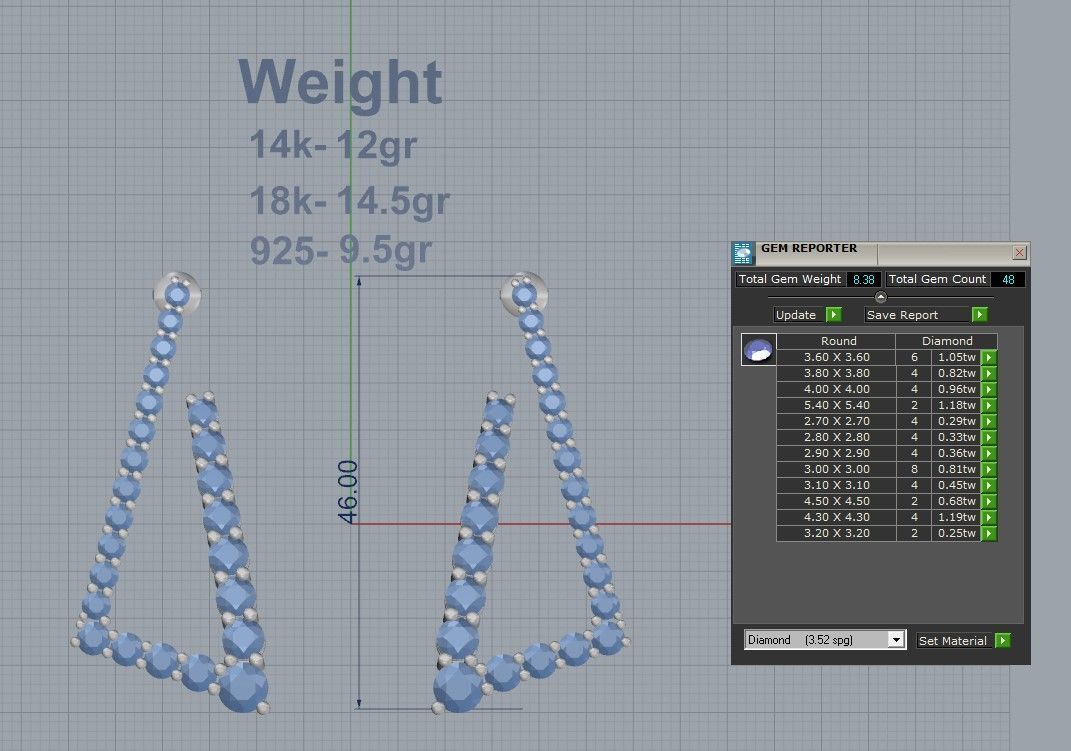Select the 3.00 X 3.00 size cell

coord(837,470)
